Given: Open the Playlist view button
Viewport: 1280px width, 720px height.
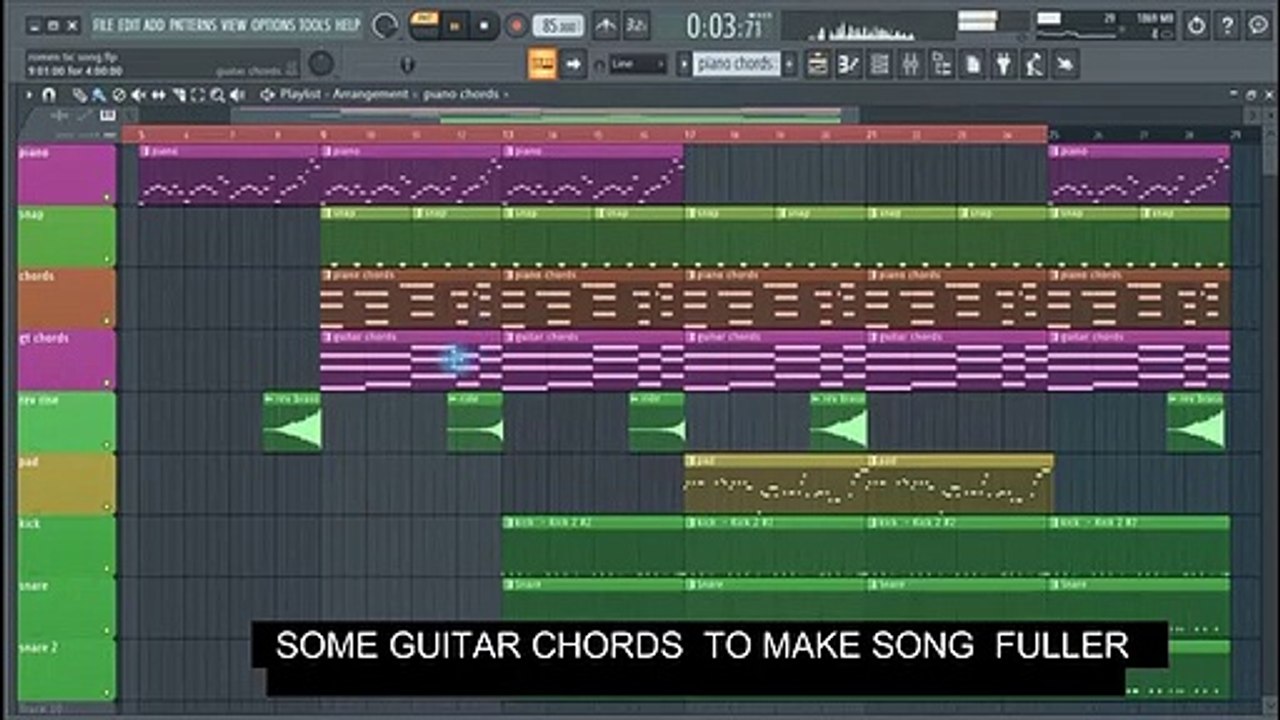Looking at the screenshot, I should (x=818, y=64).
